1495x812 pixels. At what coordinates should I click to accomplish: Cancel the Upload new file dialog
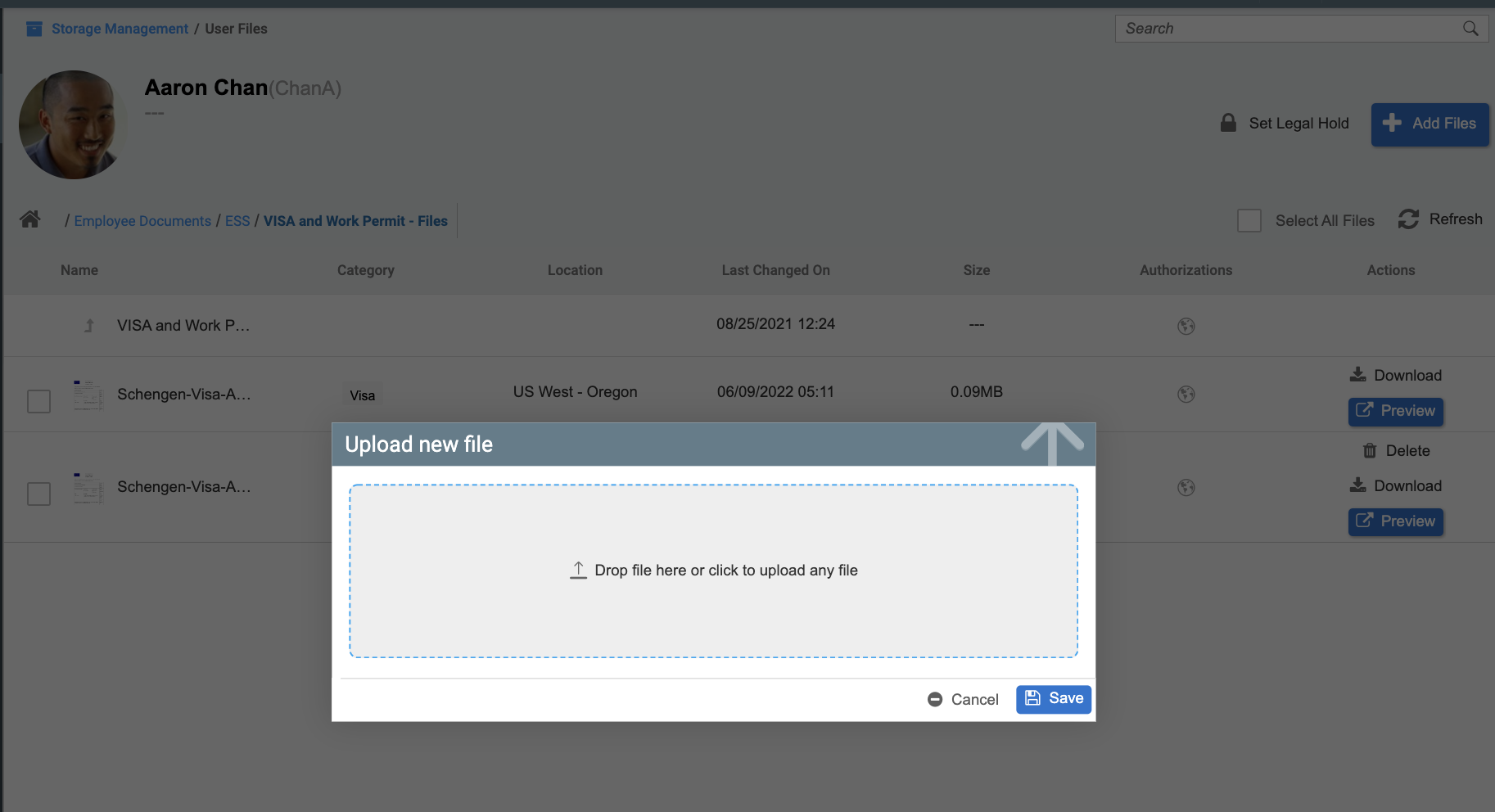963,699
